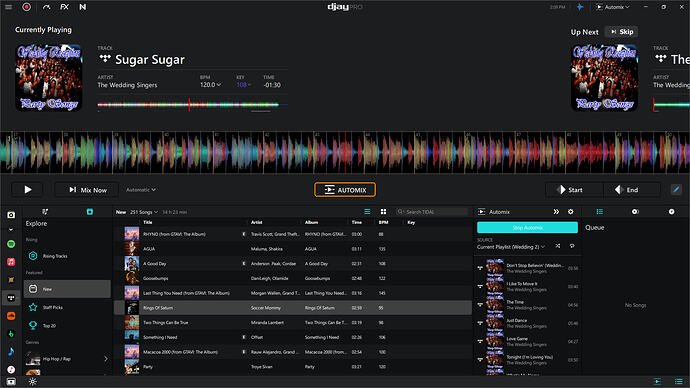
Task: Click the Search TIDAL field
Action: (432, 212)
